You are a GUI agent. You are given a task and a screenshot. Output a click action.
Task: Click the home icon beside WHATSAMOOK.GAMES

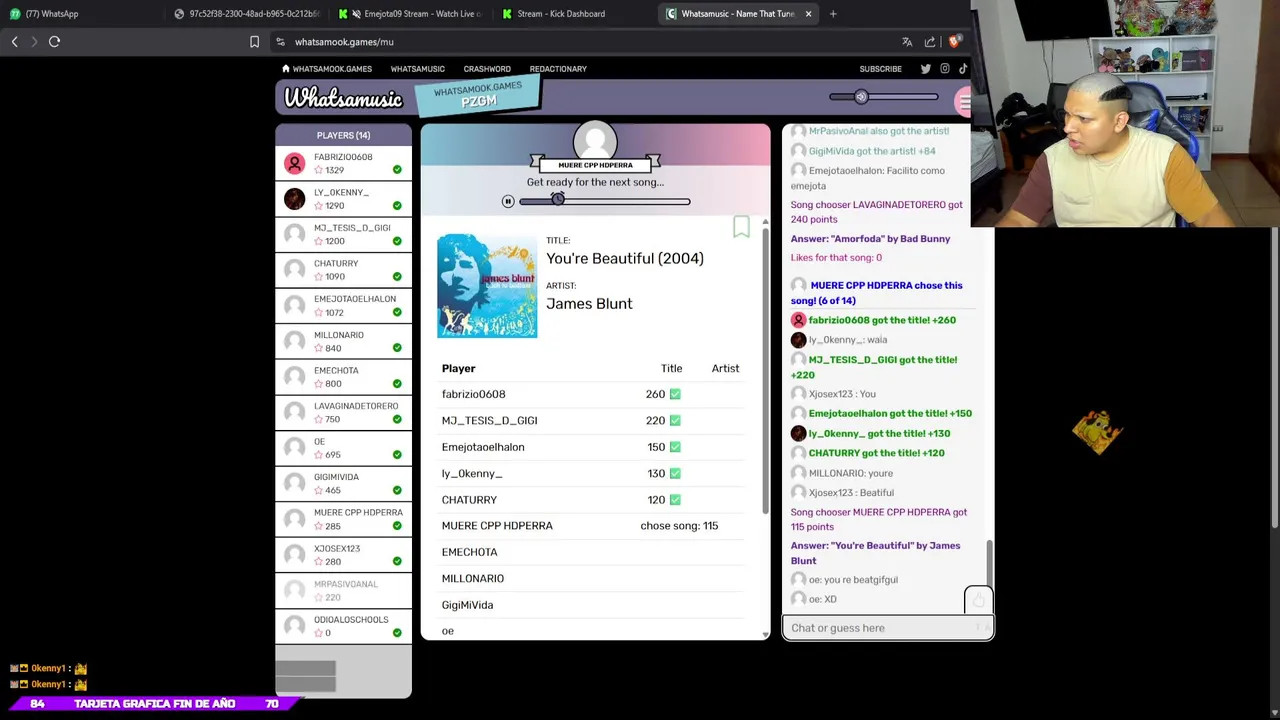pyautogui.click(x=286, y=69)
